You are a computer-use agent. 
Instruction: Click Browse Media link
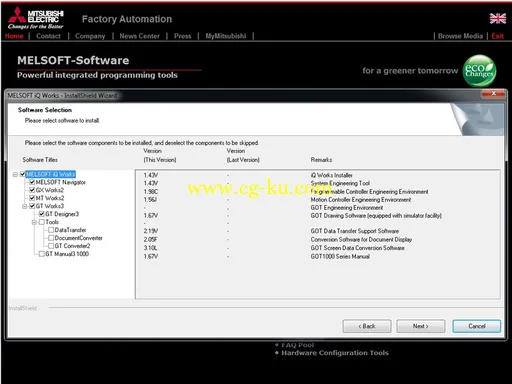(x=460, y=36)
